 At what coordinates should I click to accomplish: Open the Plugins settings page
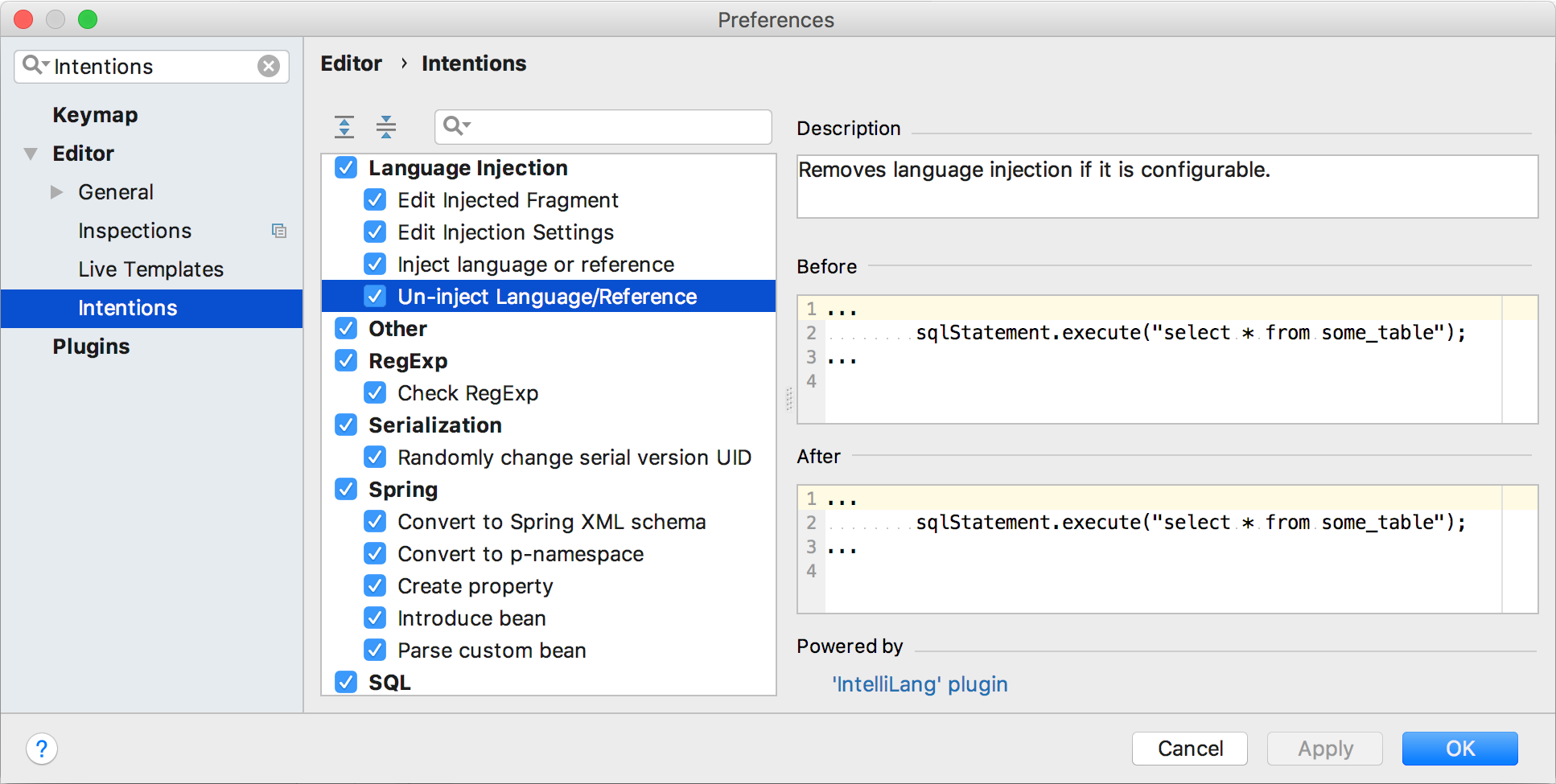pos(91,347)
